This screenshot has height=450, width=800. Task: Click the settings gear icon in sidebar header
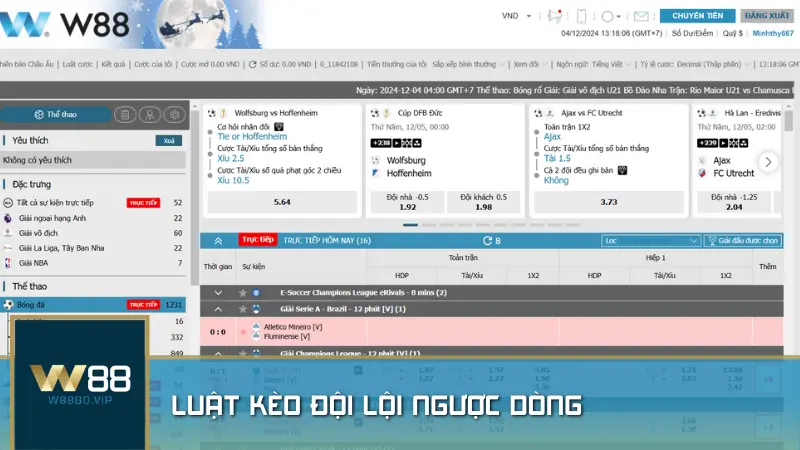click(172, 115)
